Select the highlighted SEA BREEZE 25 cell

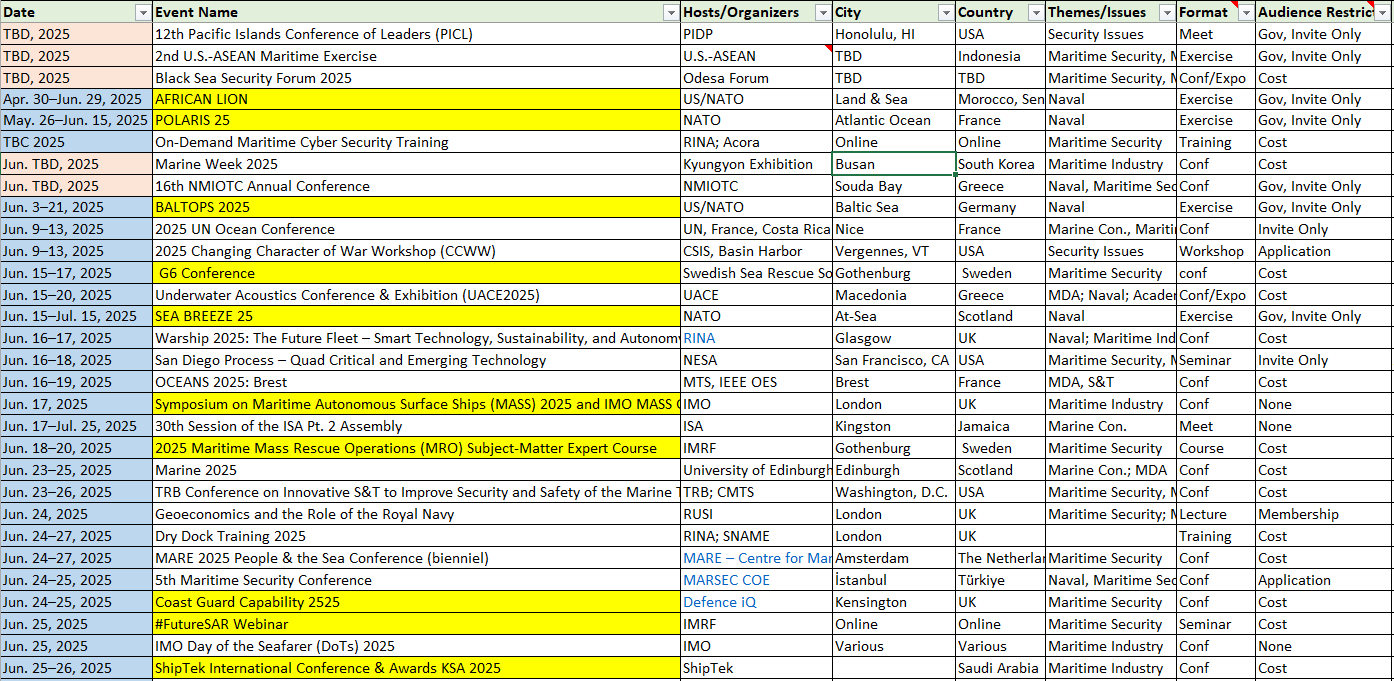416,316
